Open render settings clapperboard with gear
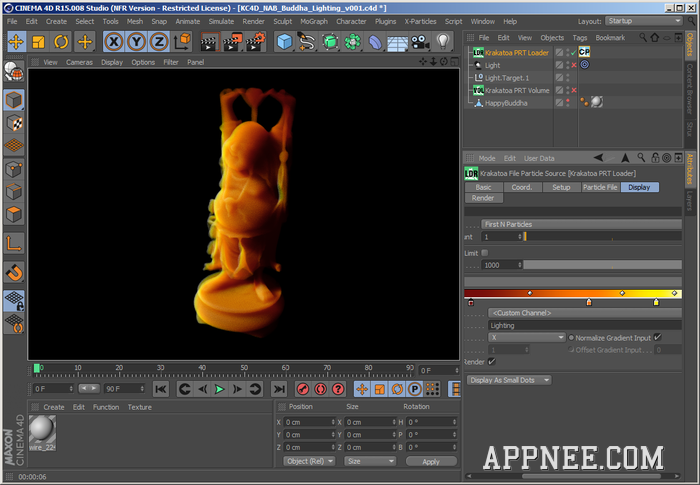 click(x=255, y=42)
